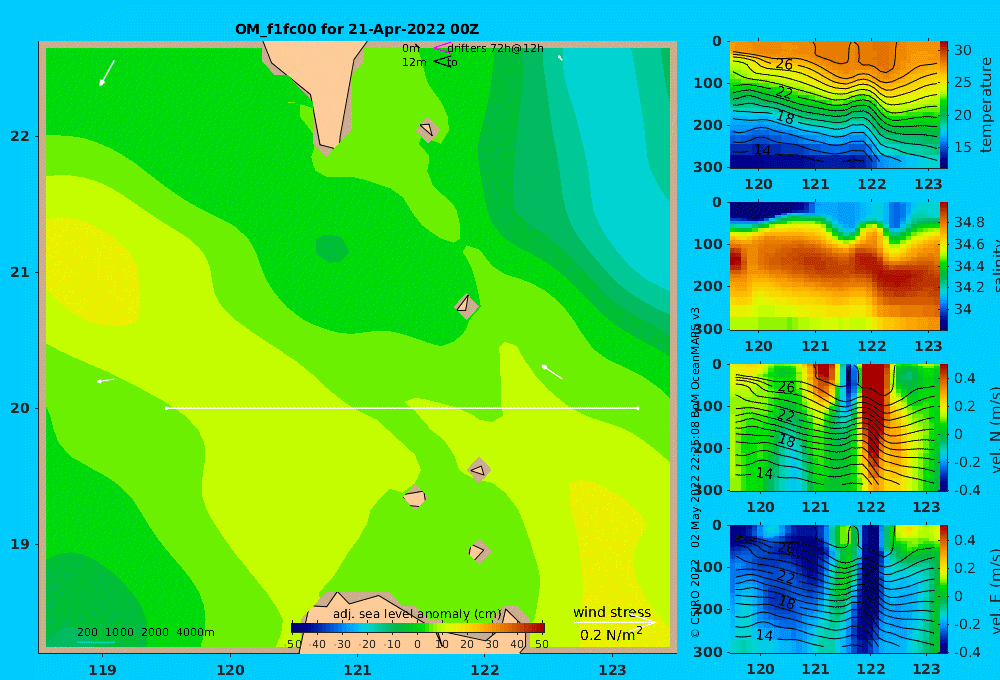Click the 34.8 tick on salinity colorbar
Viewport: 1000px width, 680px height.
tap(969, 223)
